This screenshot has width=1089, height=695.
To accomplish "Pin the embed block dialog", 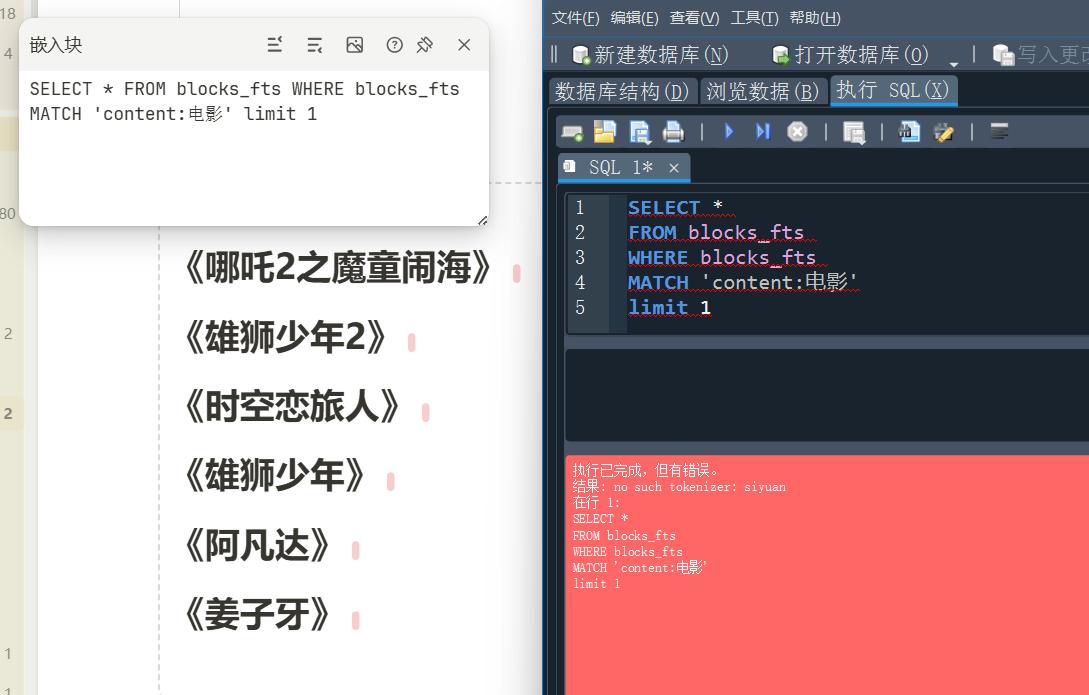I will pyautogui.click(x=424, y=45).
